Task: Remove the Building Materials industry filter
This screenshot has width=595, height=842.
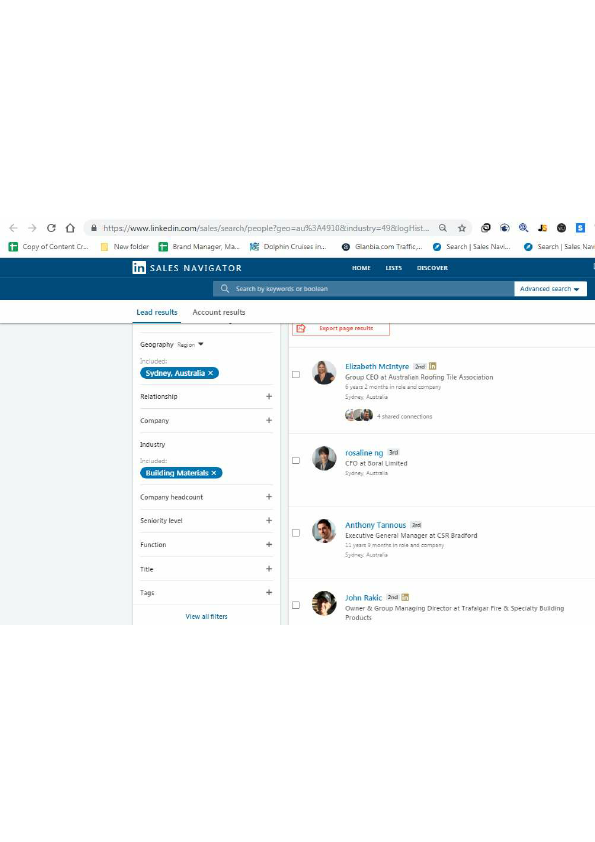Action: (214, 473)
